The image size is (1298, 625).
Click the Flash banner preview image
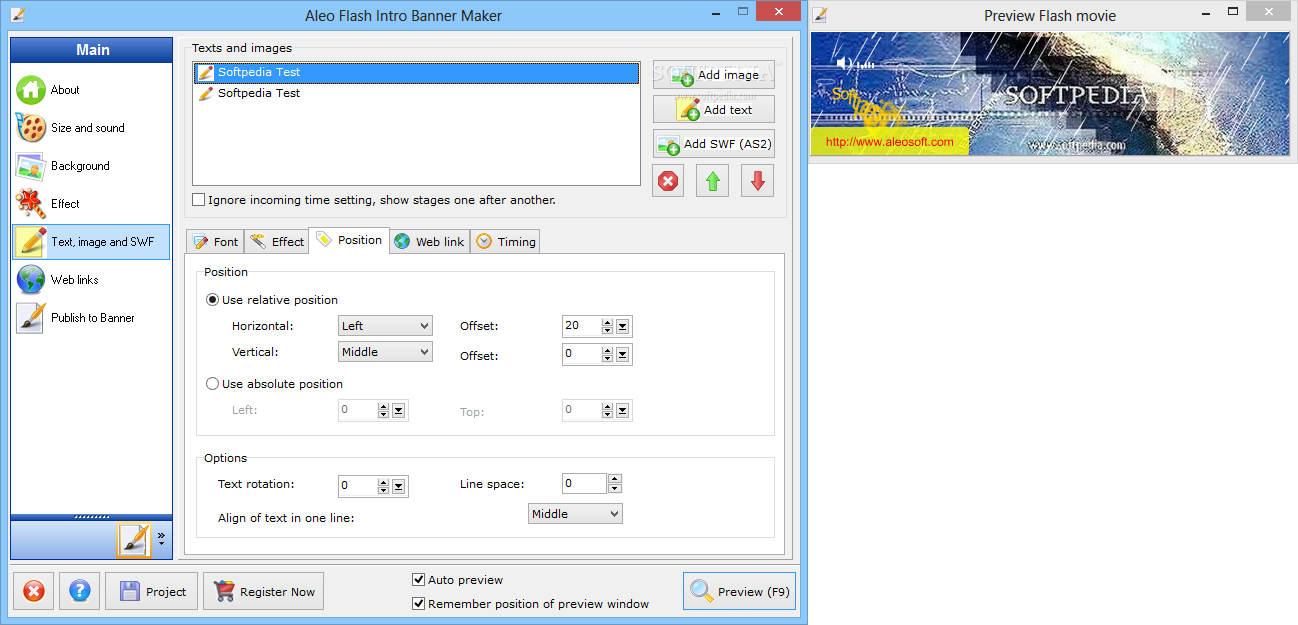[1049, 95]
